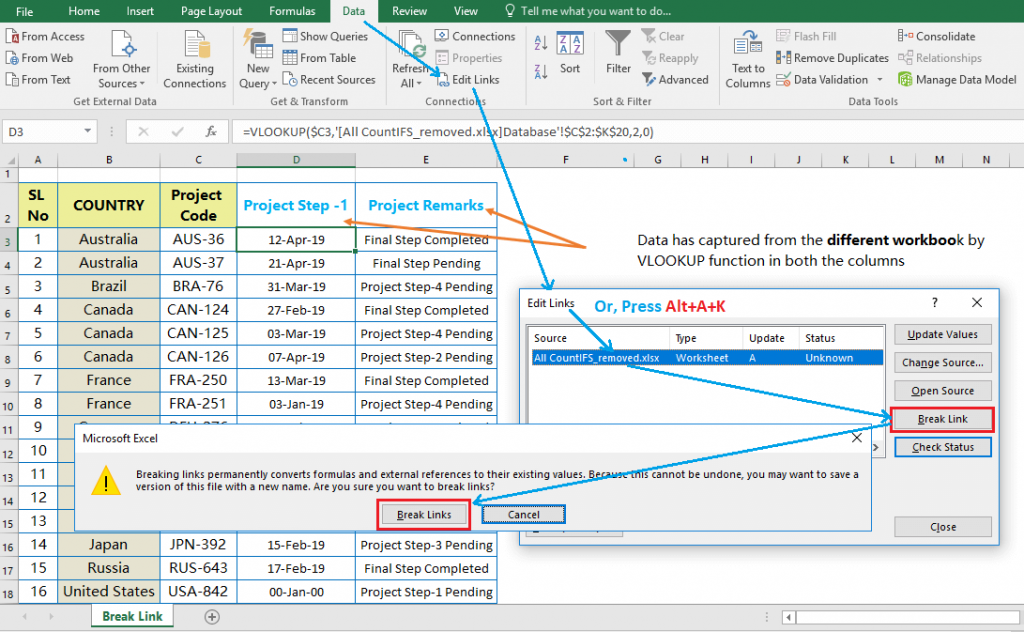
Task: Click Reapply filter
Action: pyautogui.click(x=670, y=58)
